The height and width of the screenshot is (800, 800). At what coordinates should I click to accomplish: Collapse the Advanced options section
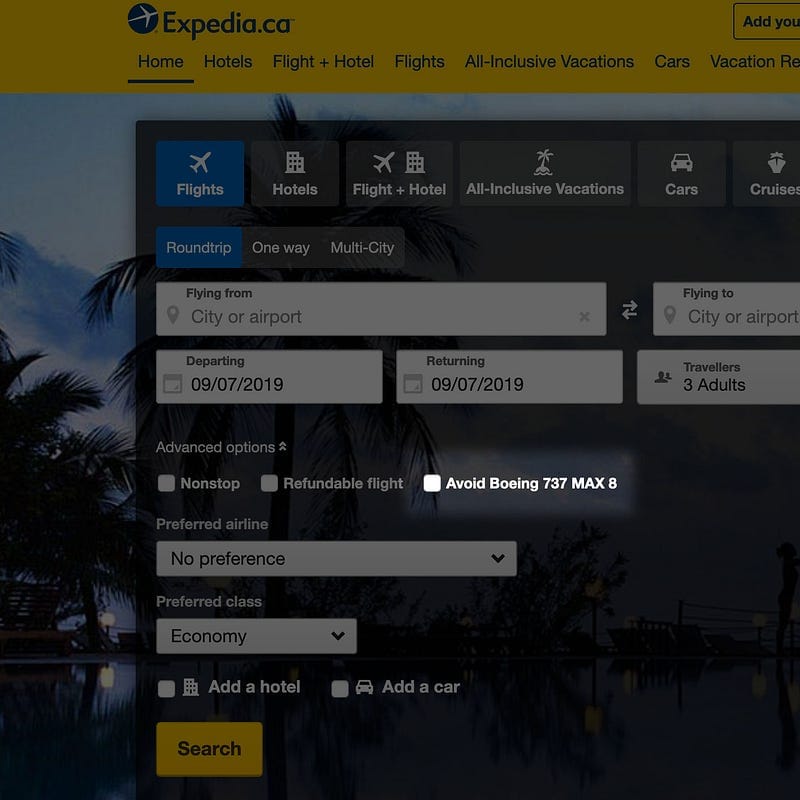[221, 448]
